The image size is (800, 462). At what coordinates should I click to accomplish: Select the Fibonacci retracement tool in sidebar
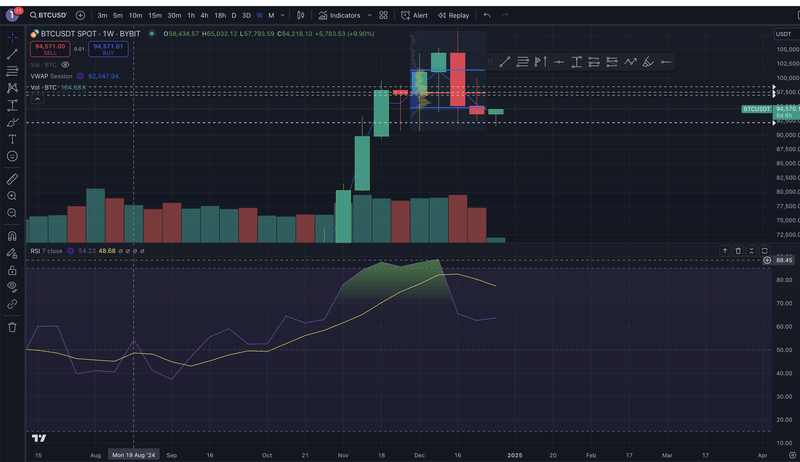[x=12, y=71]
